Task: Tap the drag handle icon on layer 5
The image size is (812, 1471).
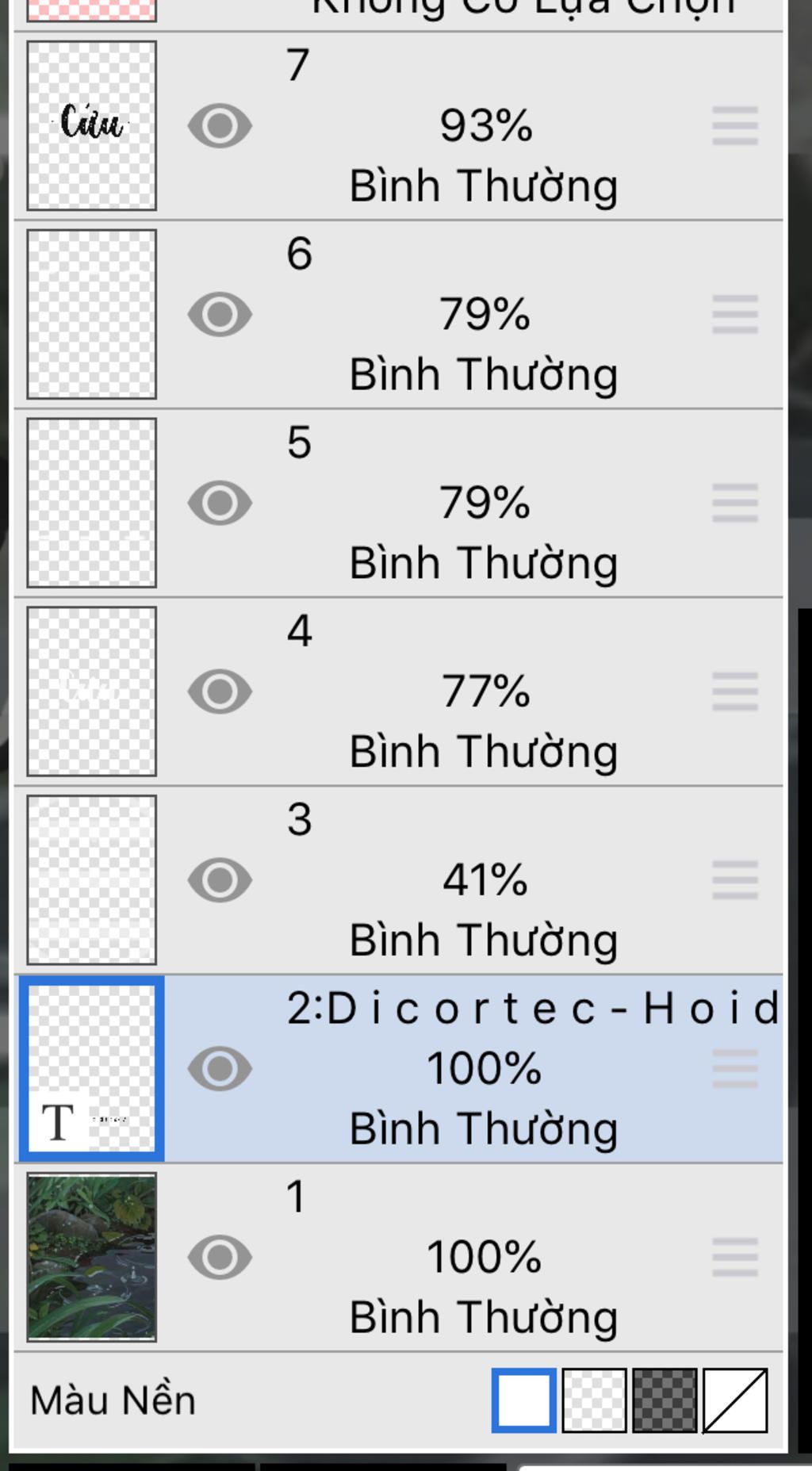Action: [x=735, y=504]
